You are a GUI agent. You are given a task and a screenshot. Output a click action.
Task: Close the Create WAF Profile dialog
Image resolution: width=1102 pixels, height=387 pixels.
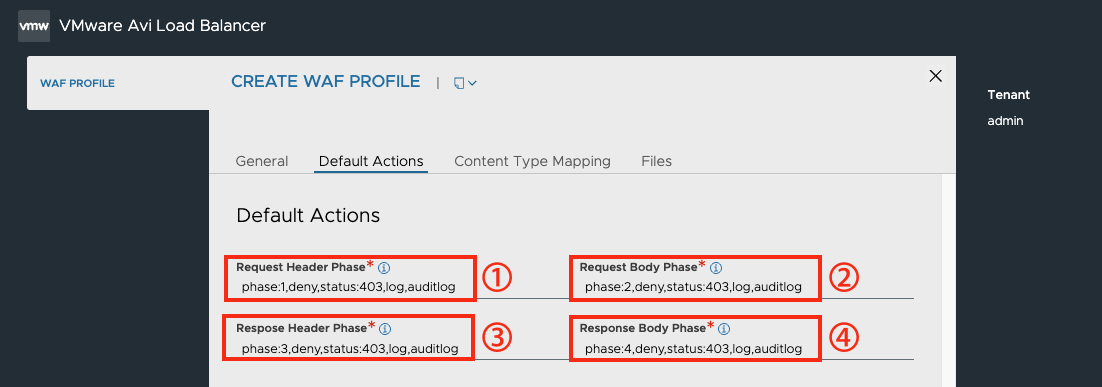(935, 76)
